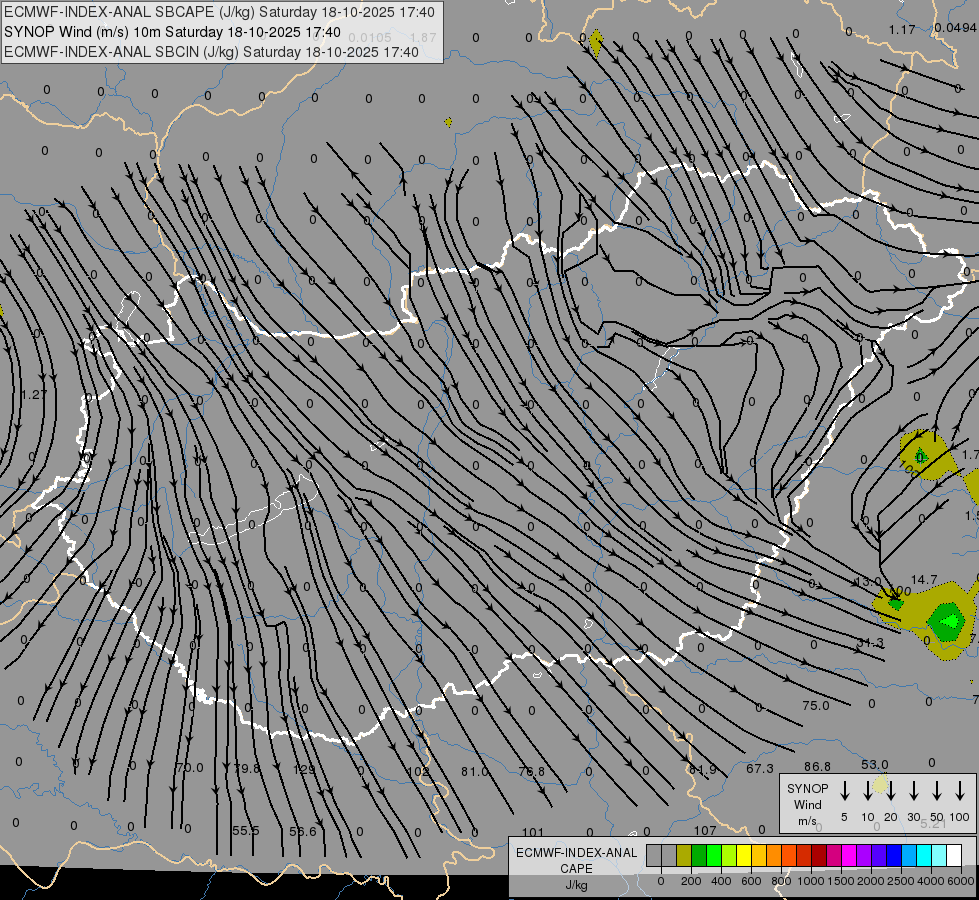Click the ECMWF-INDEX-ANAL CAPE legend label
The width and height of the screenshot is (979, 900).
(576, 861)
